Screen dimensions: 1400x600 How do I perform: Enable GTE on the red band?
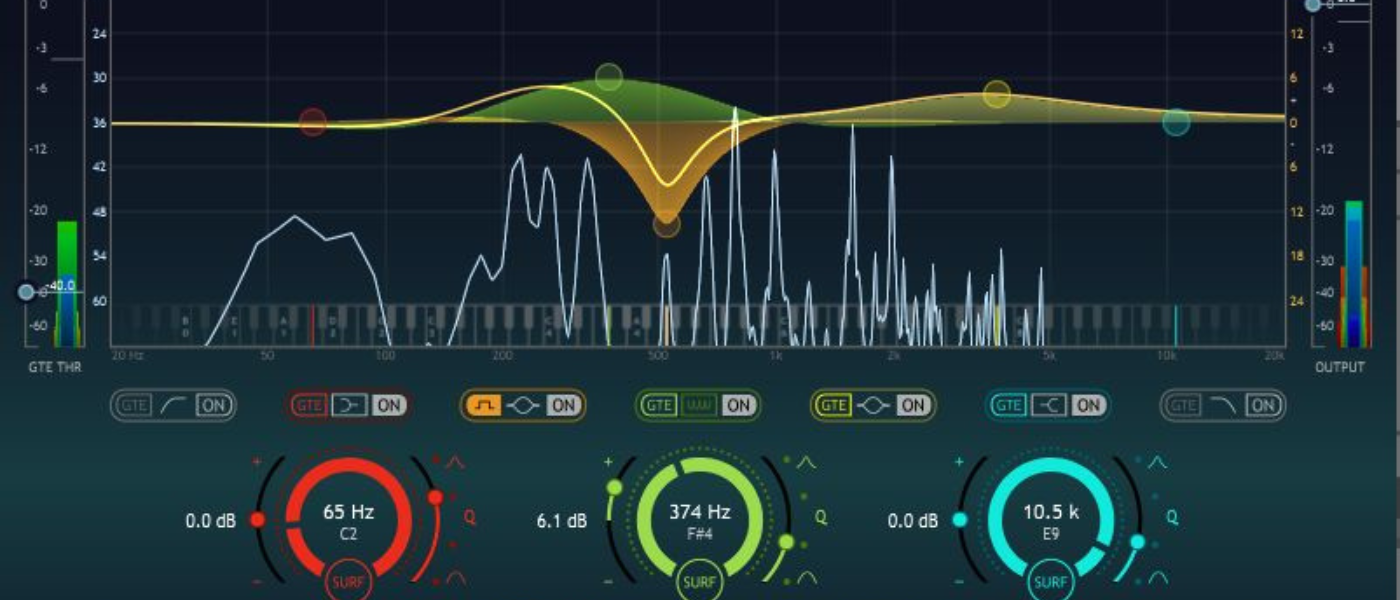(x=308, y=405)
